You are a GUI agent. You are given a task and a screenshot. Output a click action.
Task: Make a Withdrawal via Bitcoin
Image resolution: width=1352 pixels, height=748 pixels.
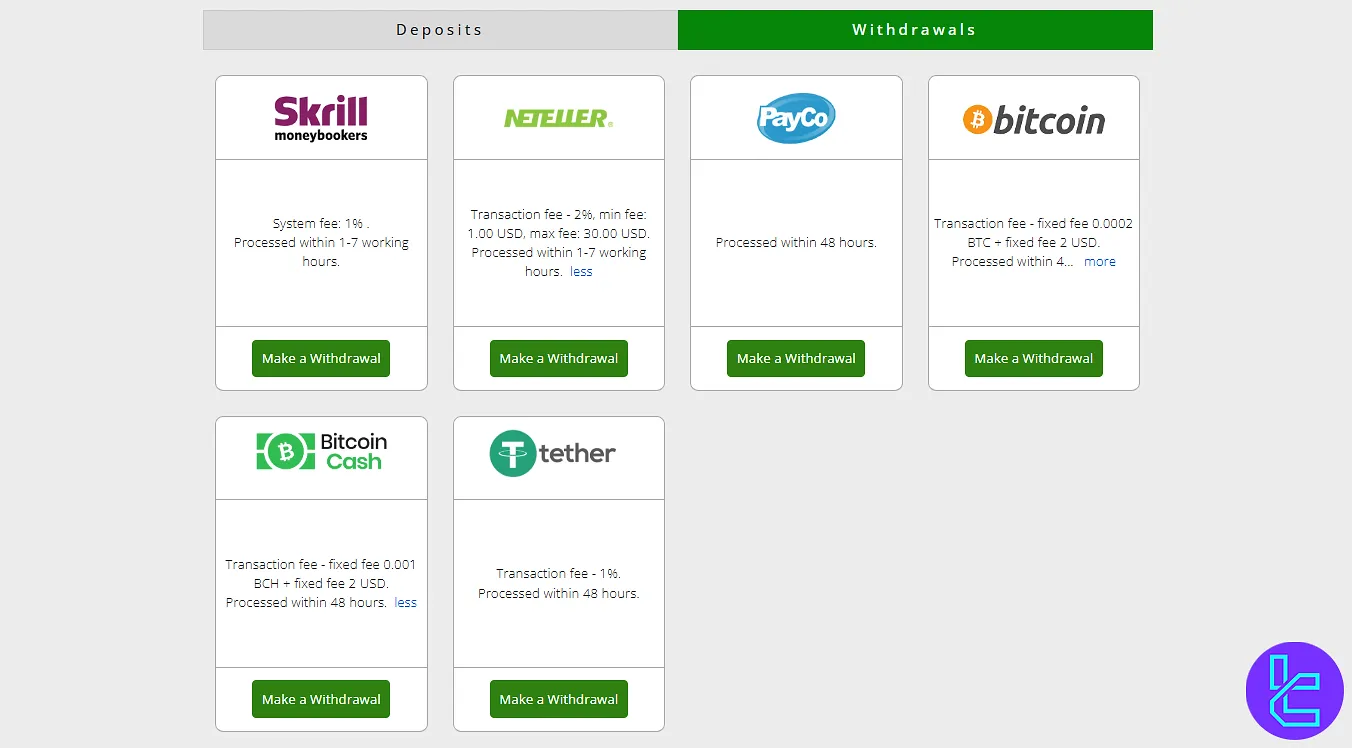1034,358
